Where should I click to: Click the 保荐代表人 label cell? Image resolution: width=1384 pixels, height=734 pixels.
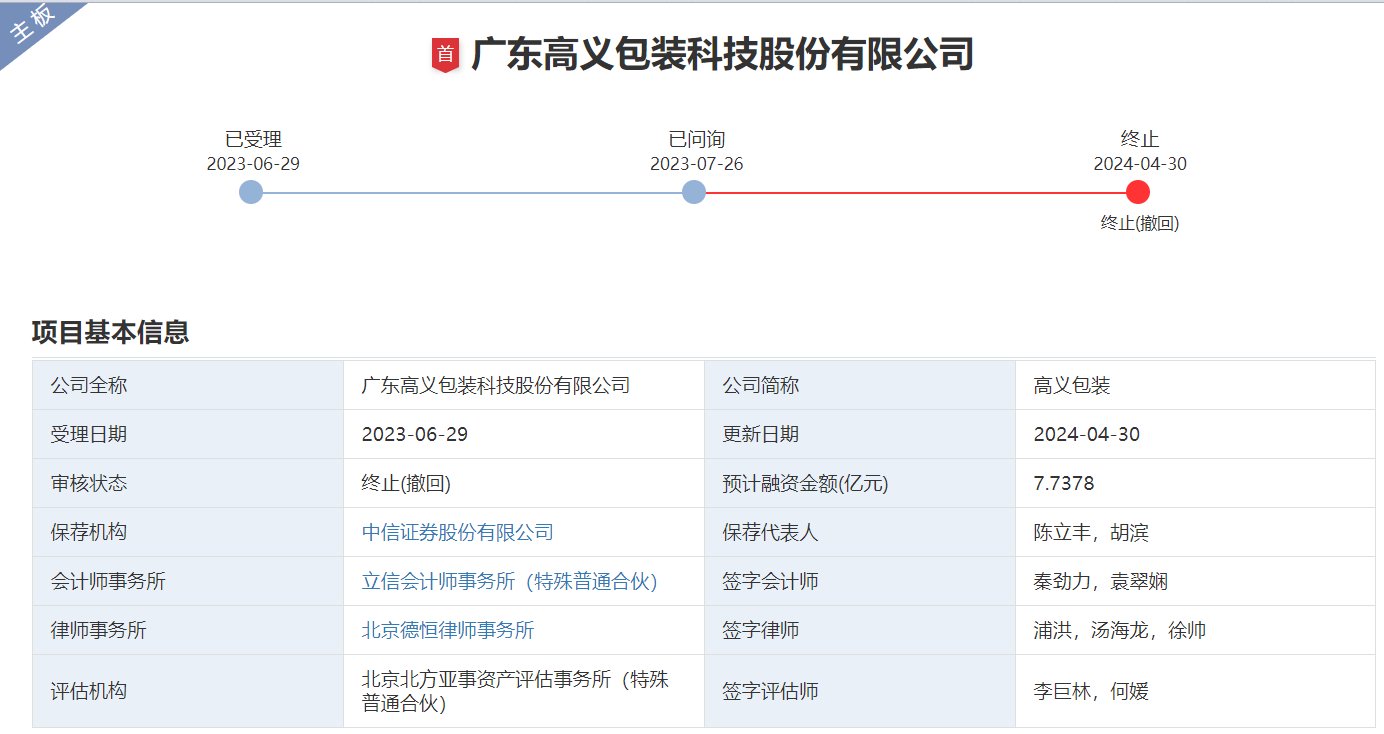click(860, 533)
